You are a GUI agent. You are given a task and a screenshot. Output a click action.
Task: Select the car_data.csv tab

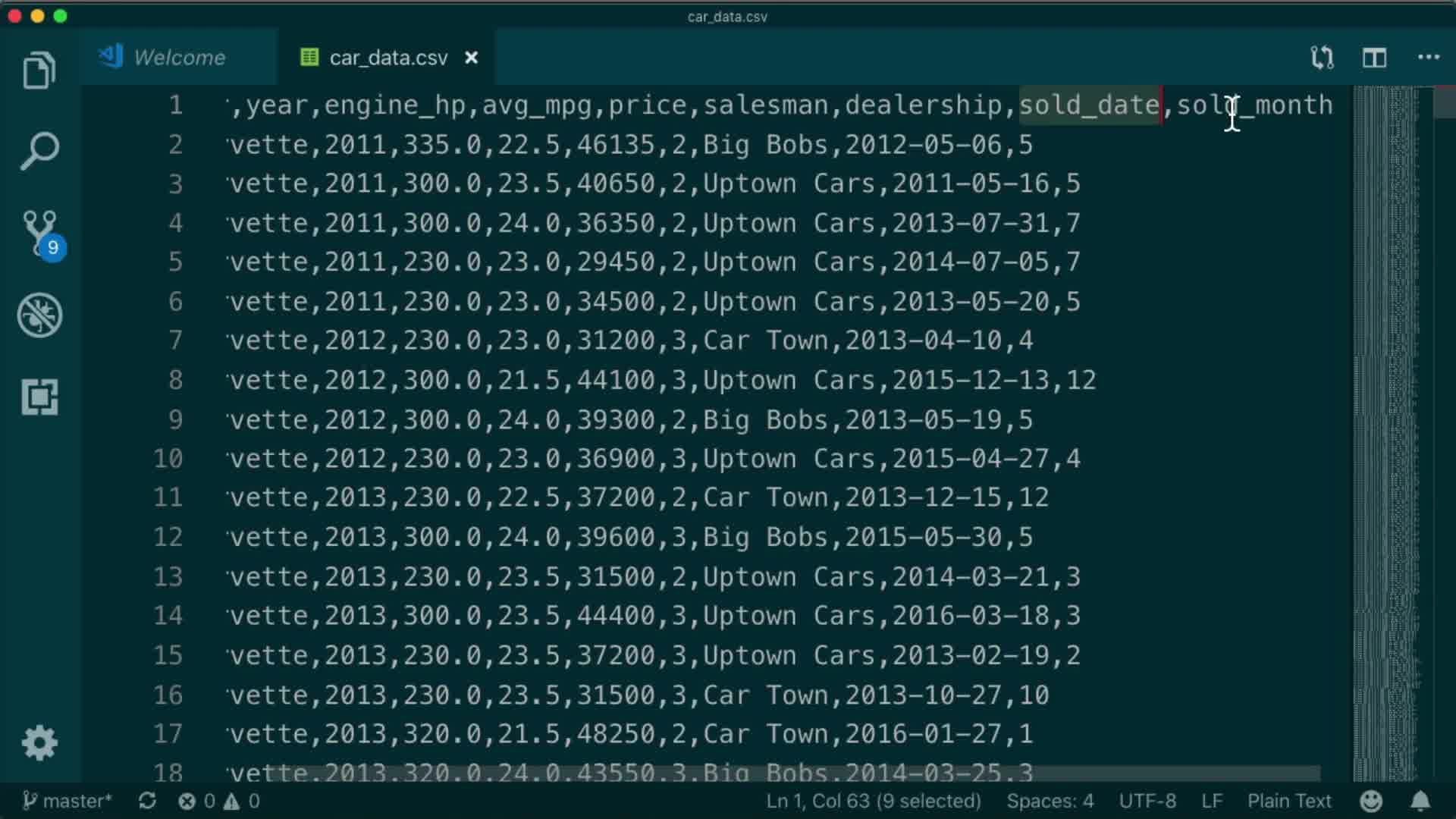tap(388, 58)
